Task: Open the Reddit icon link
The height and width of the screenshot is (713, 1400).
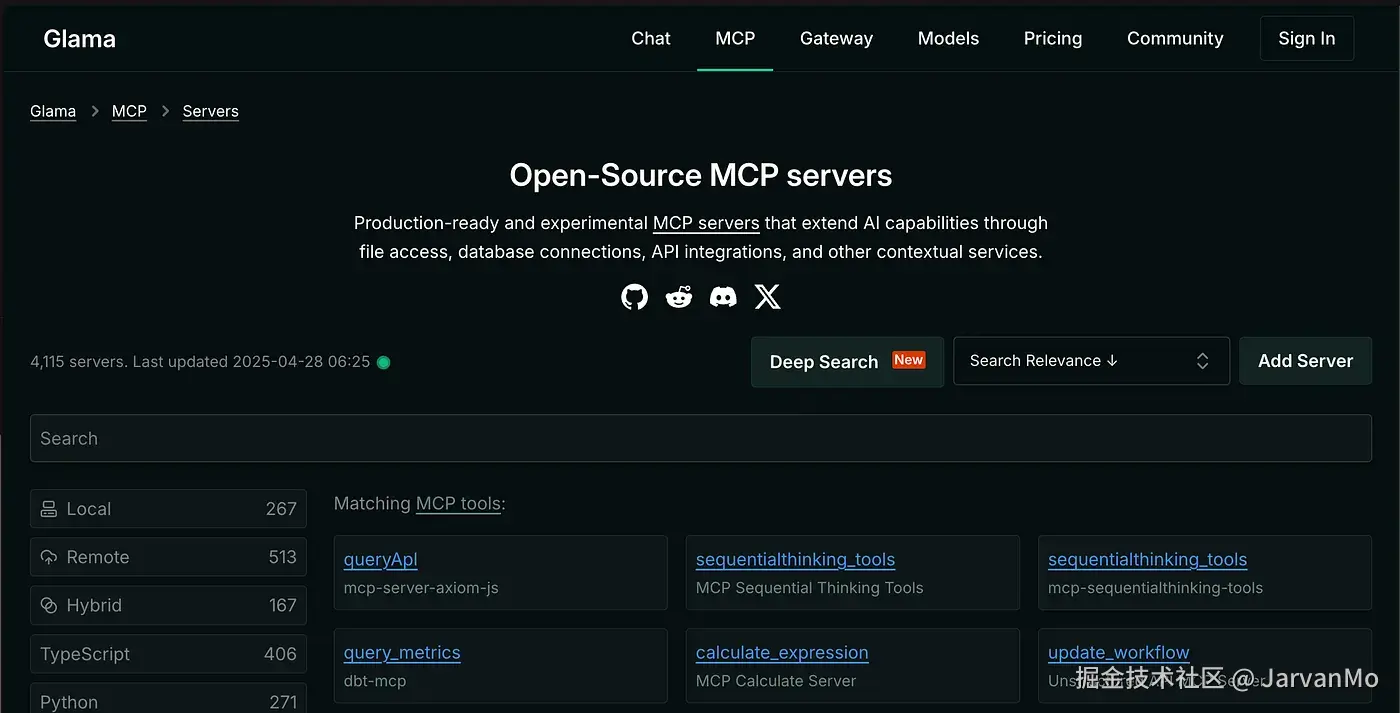Action: tap(679, 297)
